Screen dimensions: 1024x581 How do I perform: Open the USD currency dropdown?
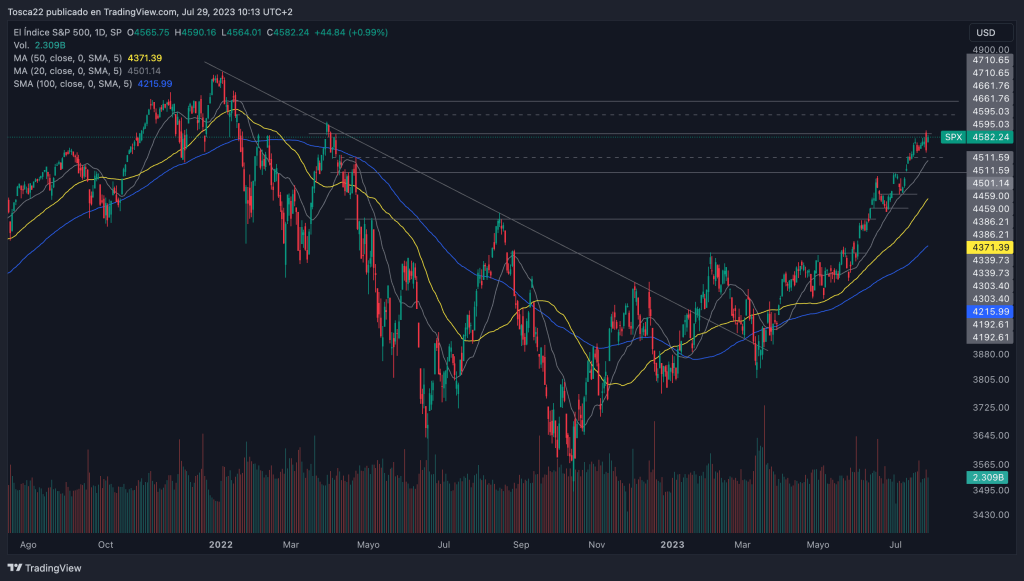coord(988,33)
